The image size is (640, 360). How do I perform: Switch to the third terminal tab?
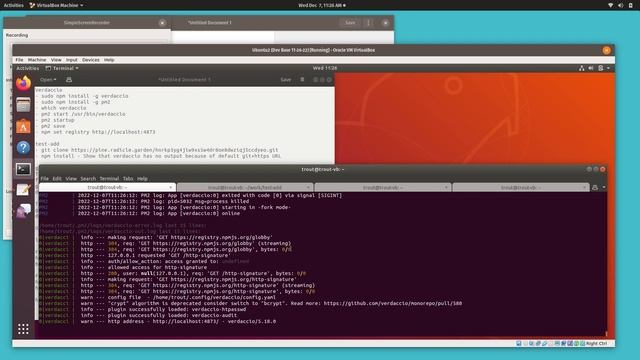pos(383,187)
